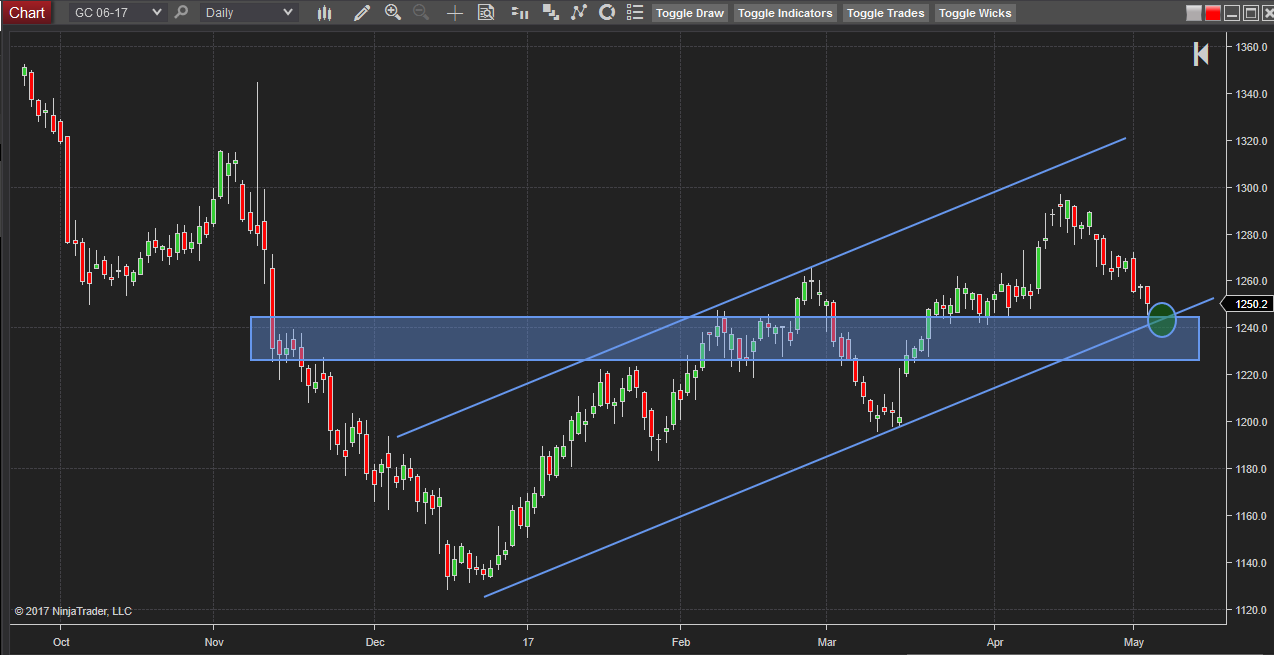Screen dimensions: 1274x655
Task: Click the red window link square
Action: coord(1213,14)
